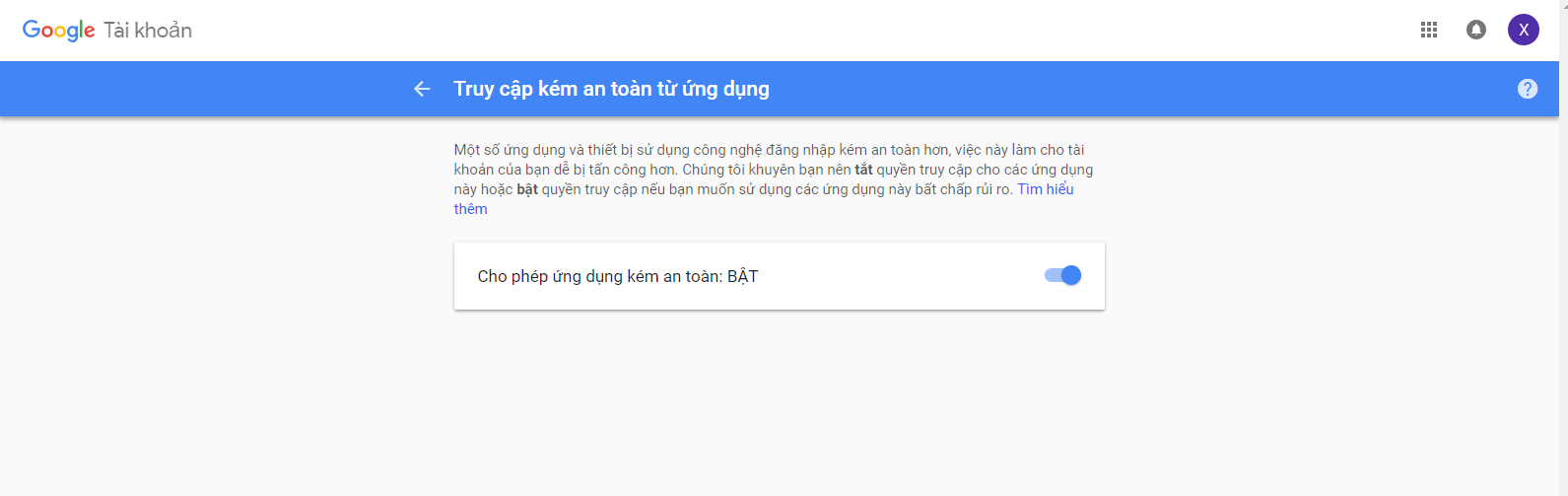Click the "Tìm hiểu" link text

[x=1045, y=189]
